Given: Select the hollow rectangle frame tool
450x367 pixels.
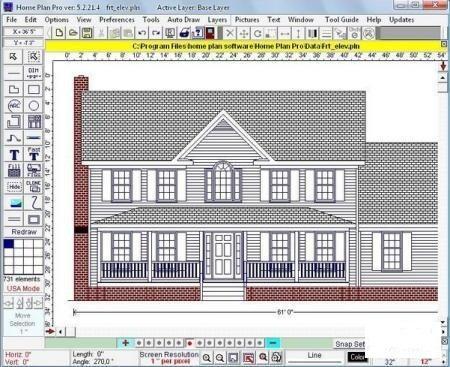Looking at the screenshot, I should 34,219.
